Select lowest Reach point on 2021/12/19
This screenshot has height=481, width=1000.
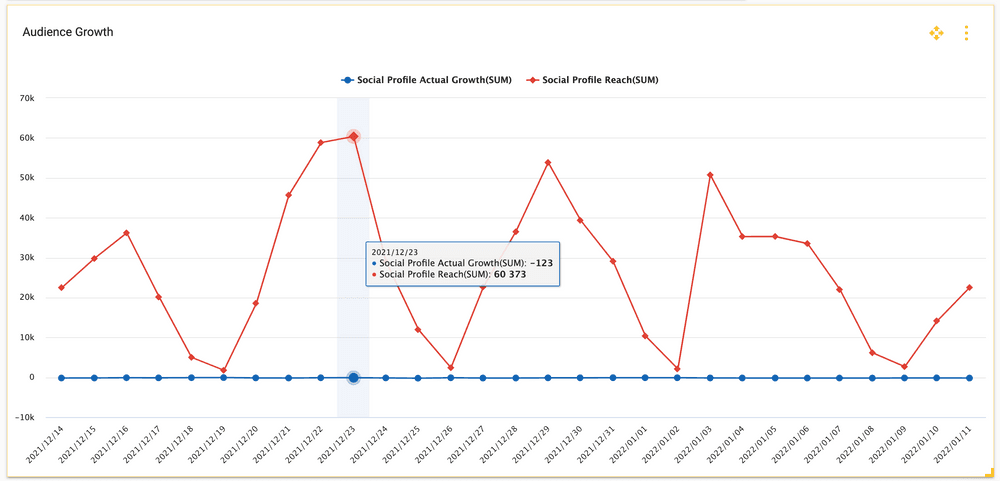click(x=223, y=370)
